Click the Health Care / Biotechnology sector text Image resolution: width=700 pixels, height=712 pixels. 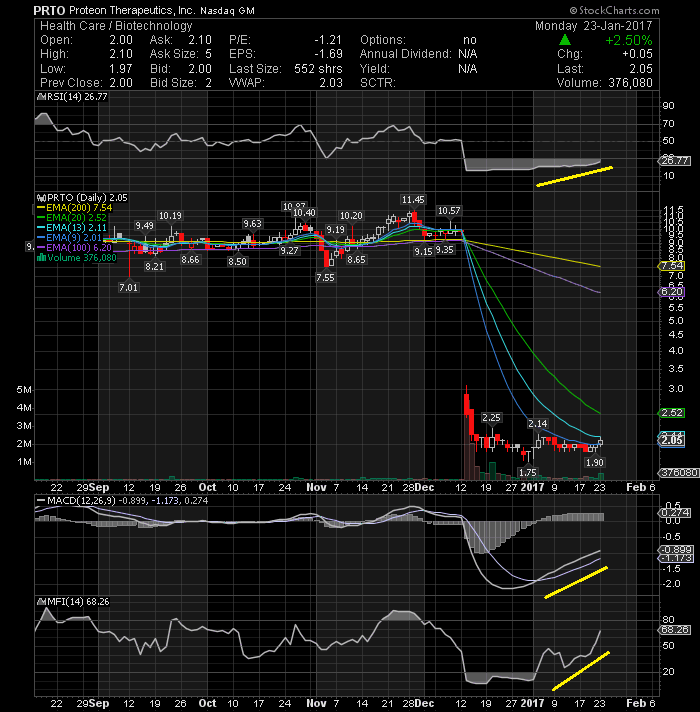[x=116, y=26]
